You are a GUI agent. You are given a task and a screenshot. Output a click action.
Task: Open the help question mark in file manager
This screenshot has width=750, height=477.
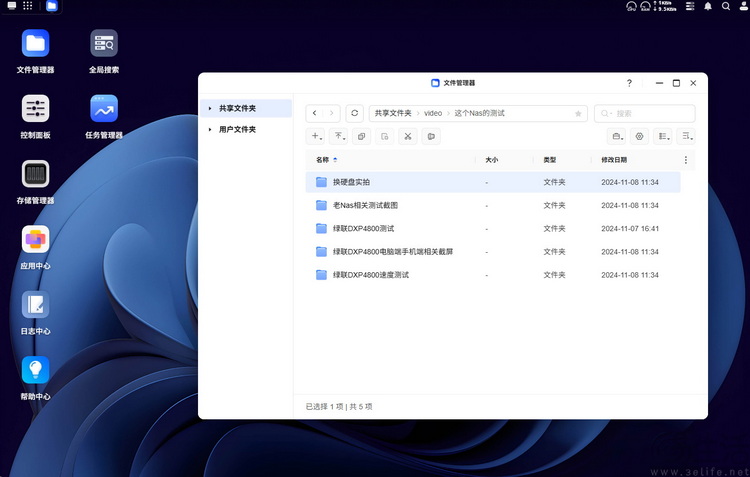(629, 83)
